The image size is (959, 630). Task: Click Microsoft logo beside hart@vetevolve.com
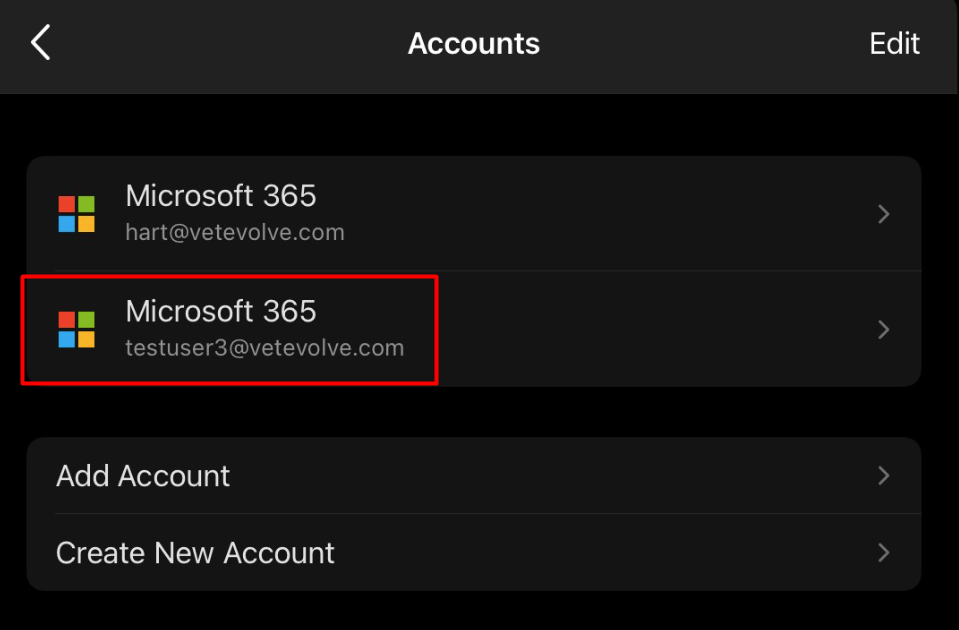click(x=76, y=214)
